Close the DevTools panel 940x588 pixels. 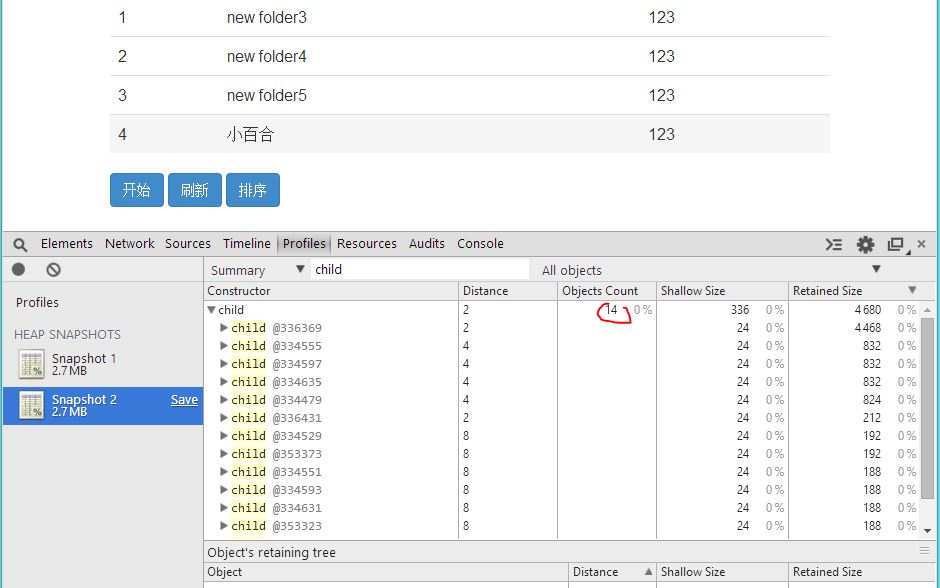coord(922,244)
